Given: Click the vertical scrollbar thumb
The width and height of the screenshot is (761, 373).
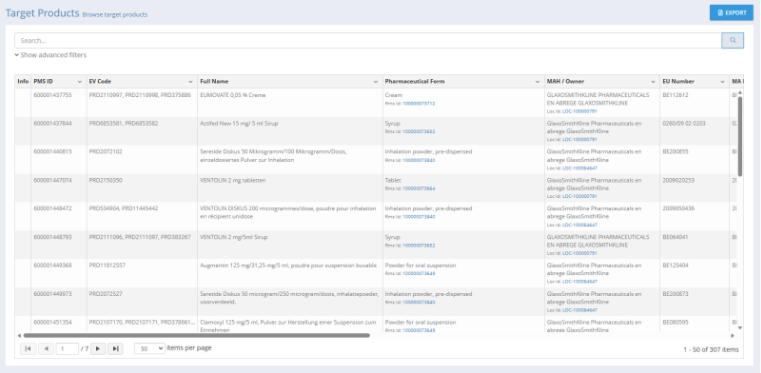Looking at the screenshot, I should click(740, 136).
